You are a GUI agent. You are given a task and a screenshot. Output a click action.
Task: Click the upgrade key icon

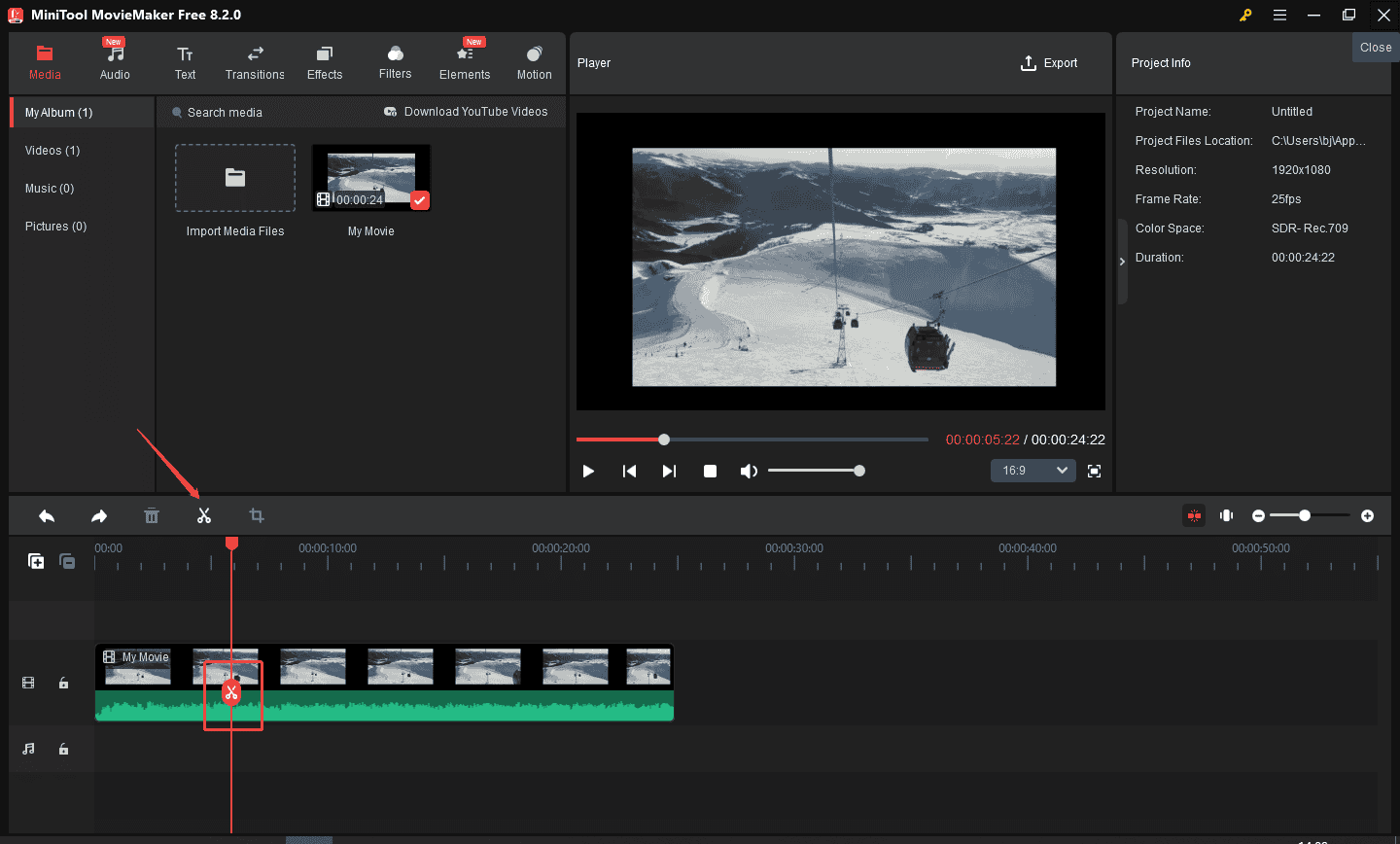pyautogui.click(x=1245, y=15)
